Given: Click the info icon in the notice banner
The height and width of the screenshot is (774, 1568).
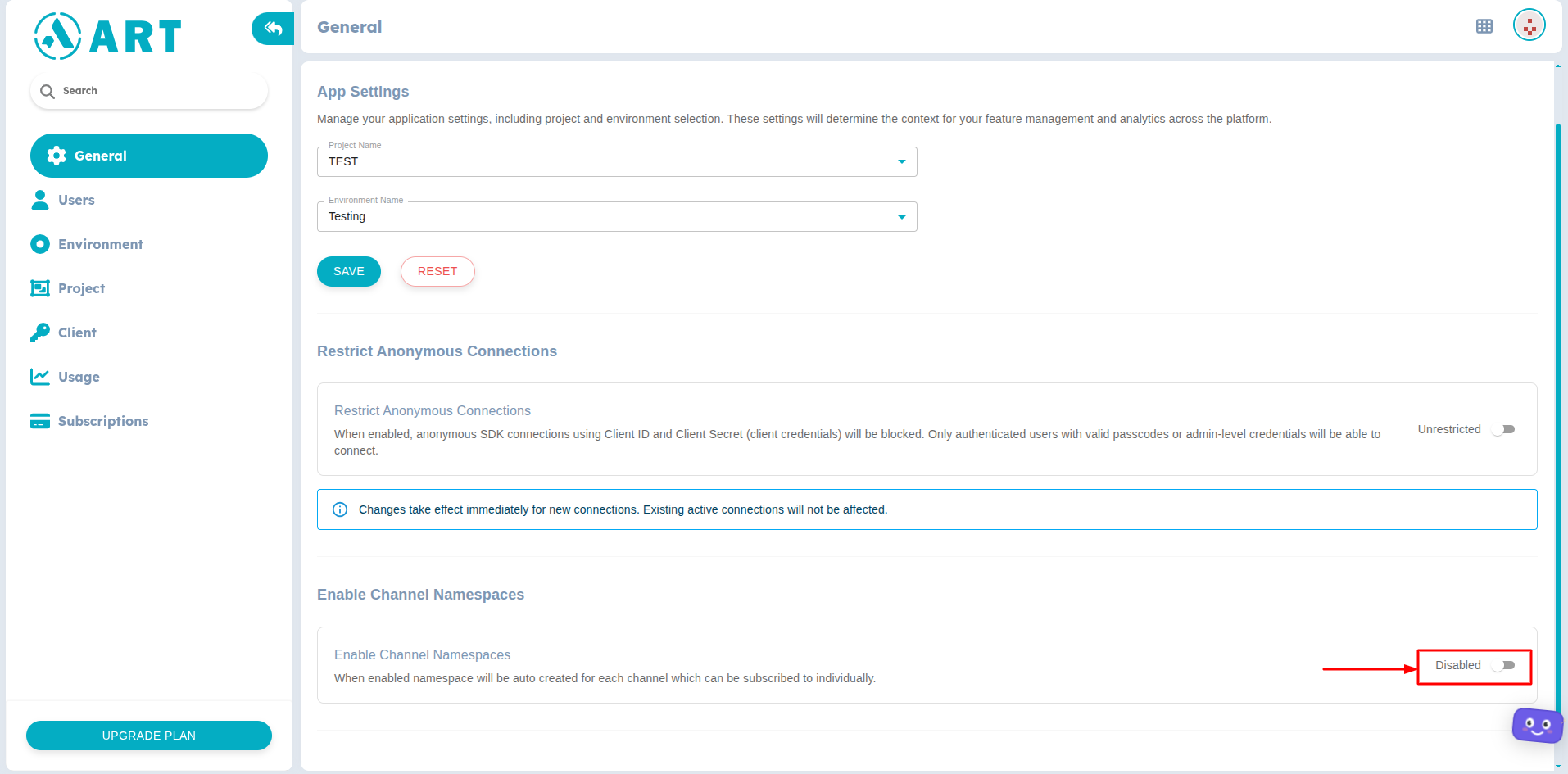Looking at the screenshot, I should click(340, 509).
